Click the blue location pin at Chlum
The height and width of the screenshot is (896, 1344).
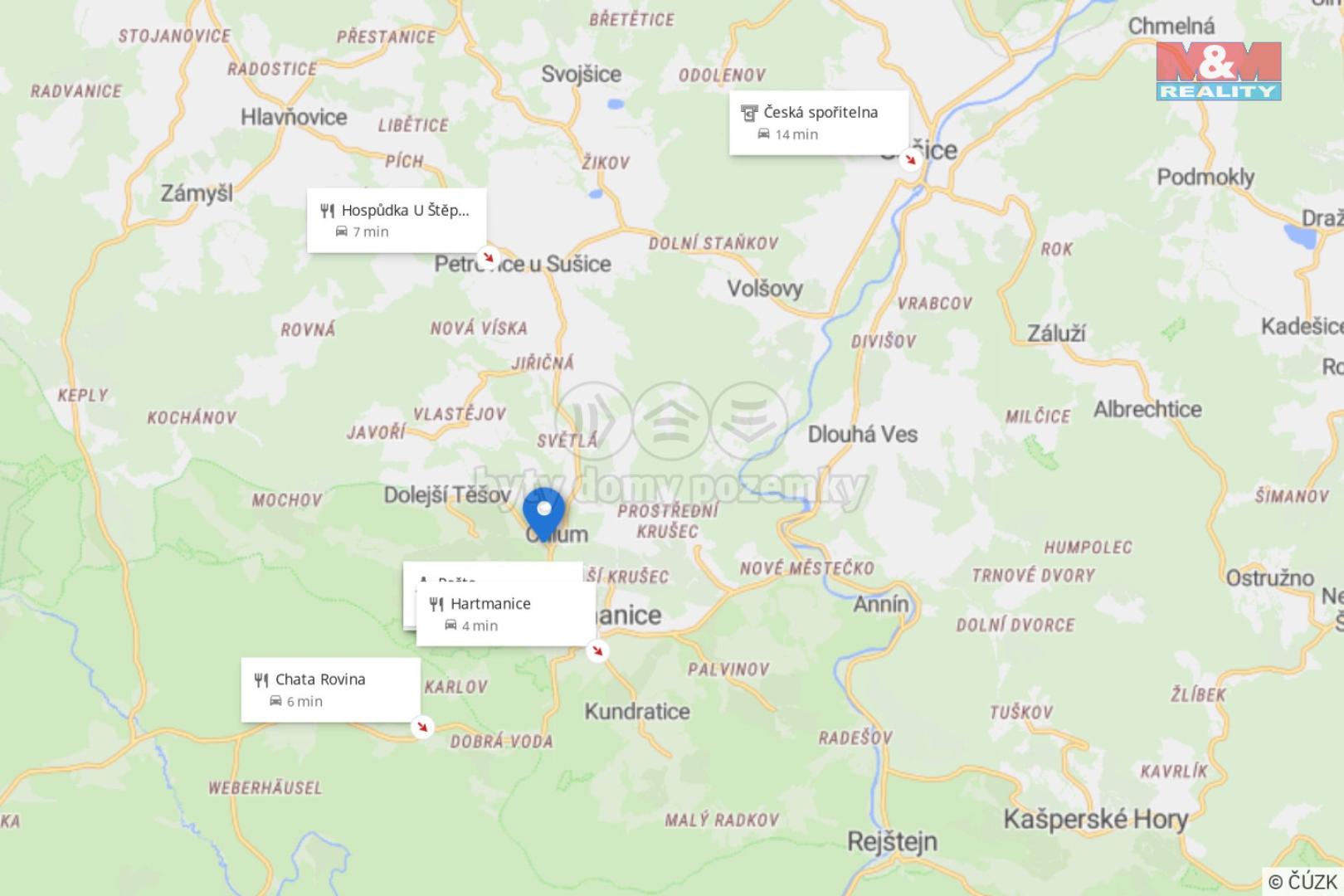(544, 514)
